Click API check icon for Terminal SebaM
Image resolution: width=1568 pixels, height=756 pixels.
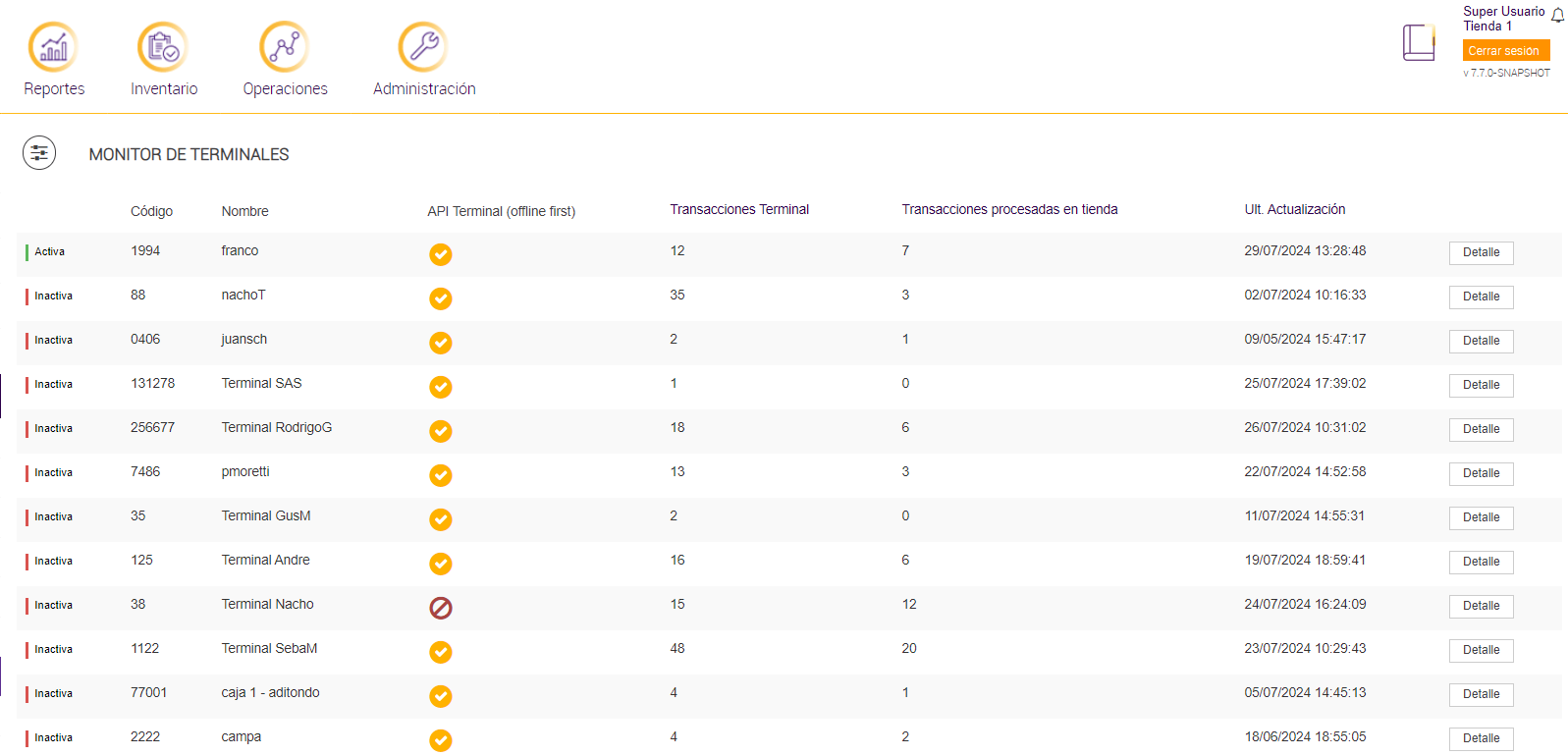441,653
